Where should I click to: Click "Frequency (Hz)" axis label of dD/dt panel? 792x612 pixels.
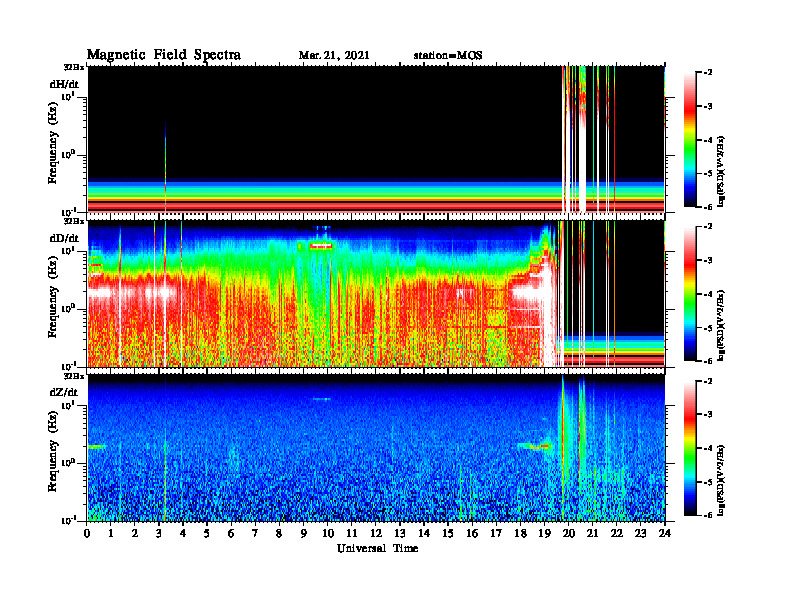click(53, 296)
